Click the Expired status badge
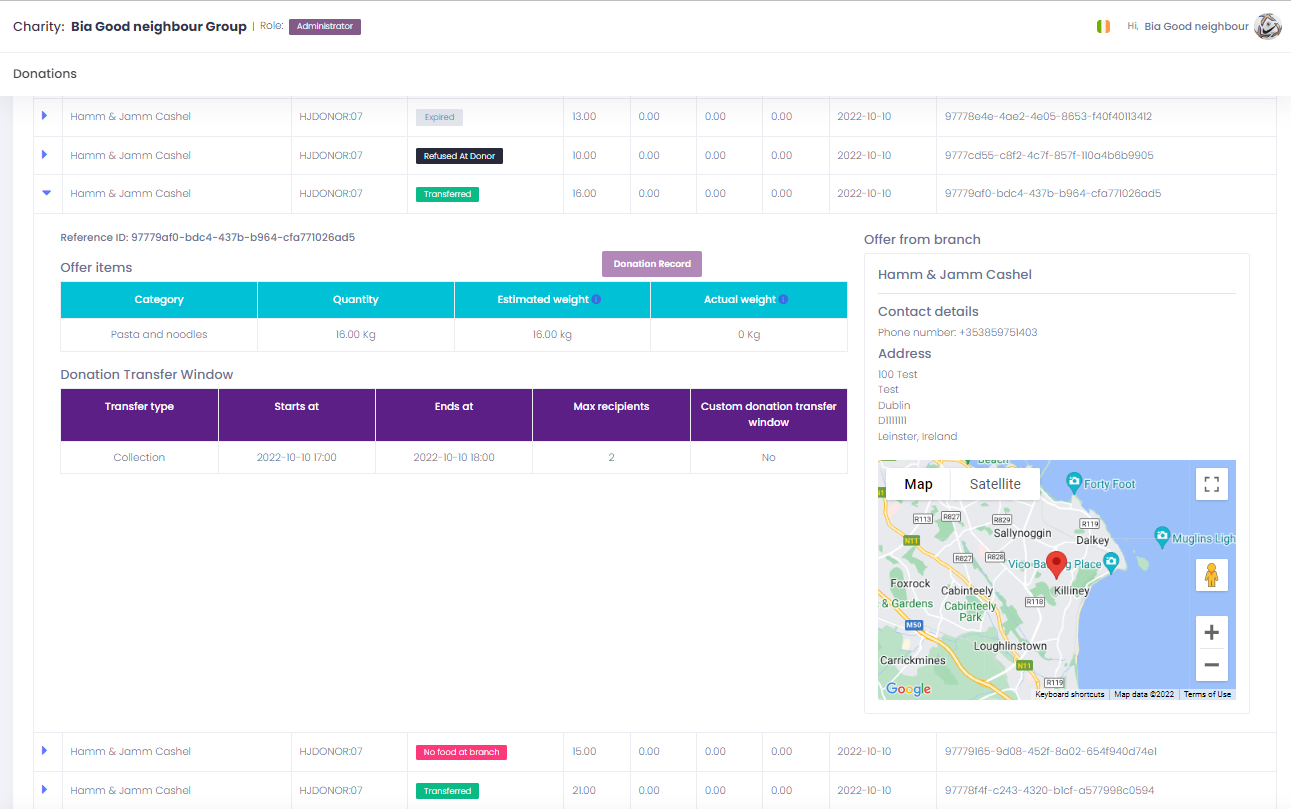Viewport: 1291px width, 809px height. tap(439, 117)
